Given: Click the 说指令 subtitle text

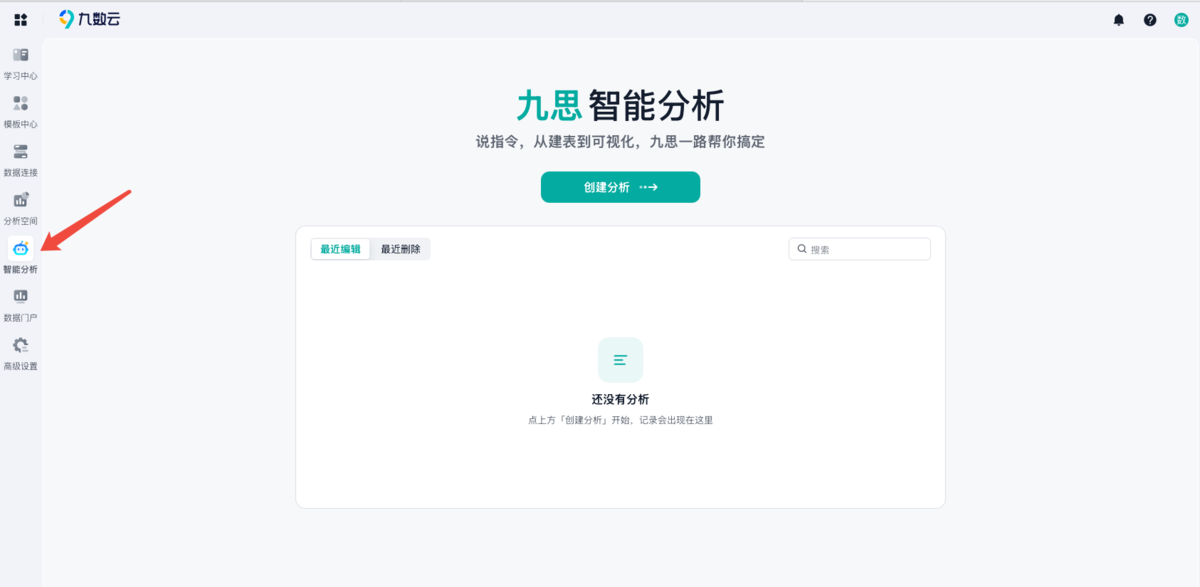Looking at the screenshot, I should pyautogui.click(x=620, y=142).
